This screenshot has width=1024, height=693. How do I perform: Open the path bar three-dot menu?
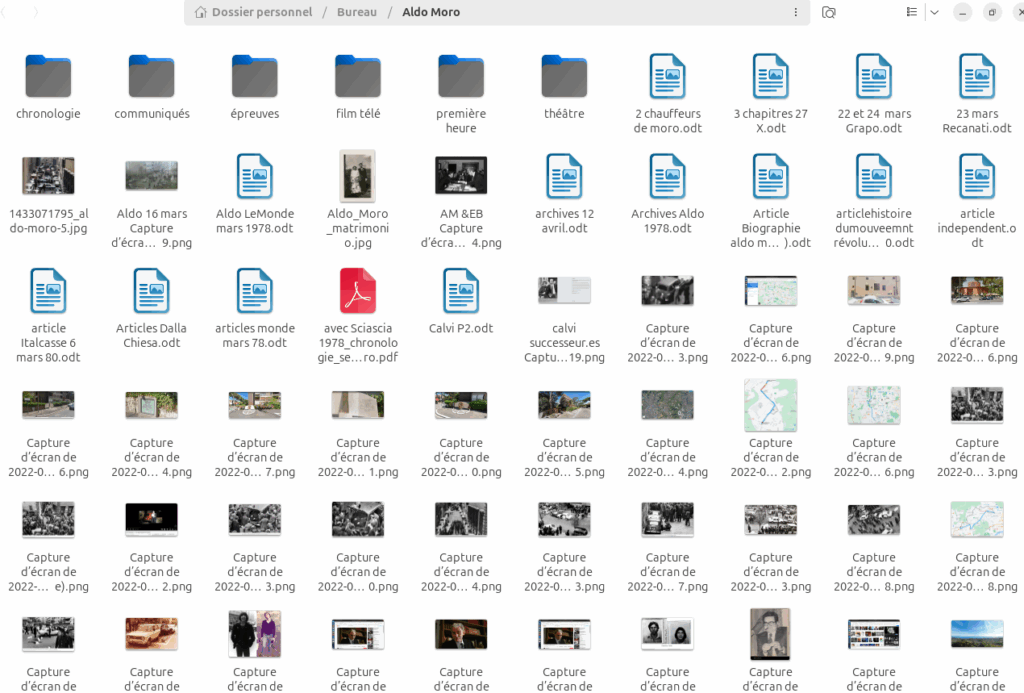coord(796,12)
